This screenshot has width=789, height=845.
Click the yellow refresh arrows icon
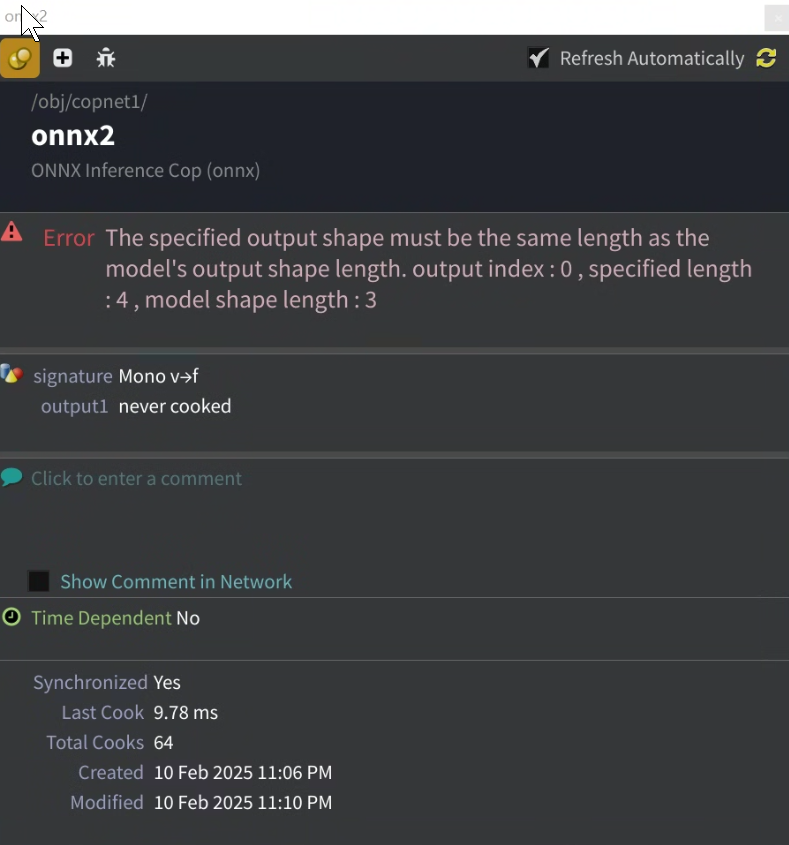click(766, 58)
